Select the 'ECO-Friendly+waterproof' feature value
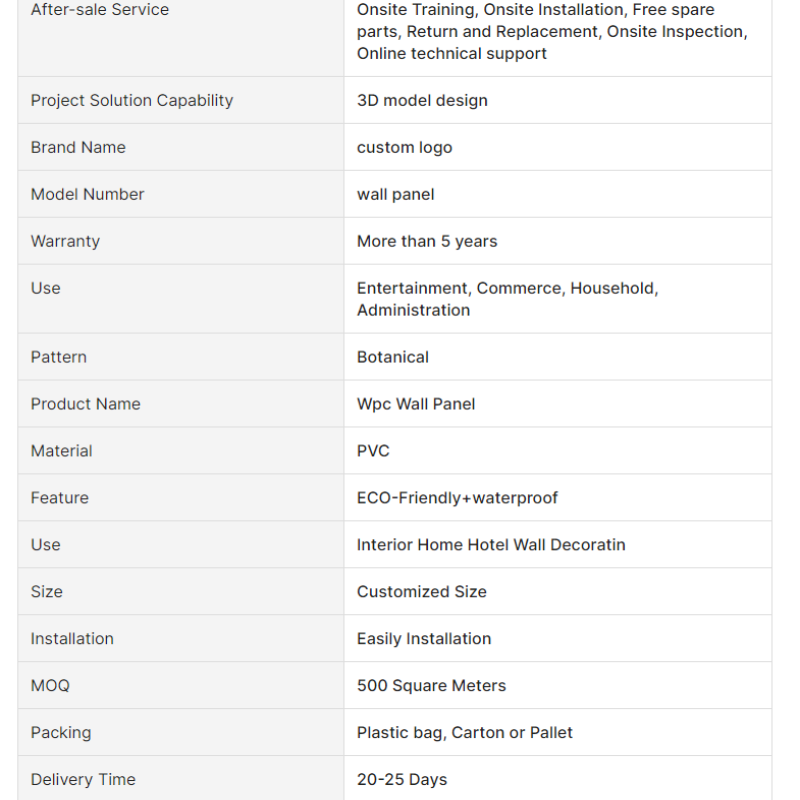The height and width of the screenshot is (800, 800). [x=457, y=498]
